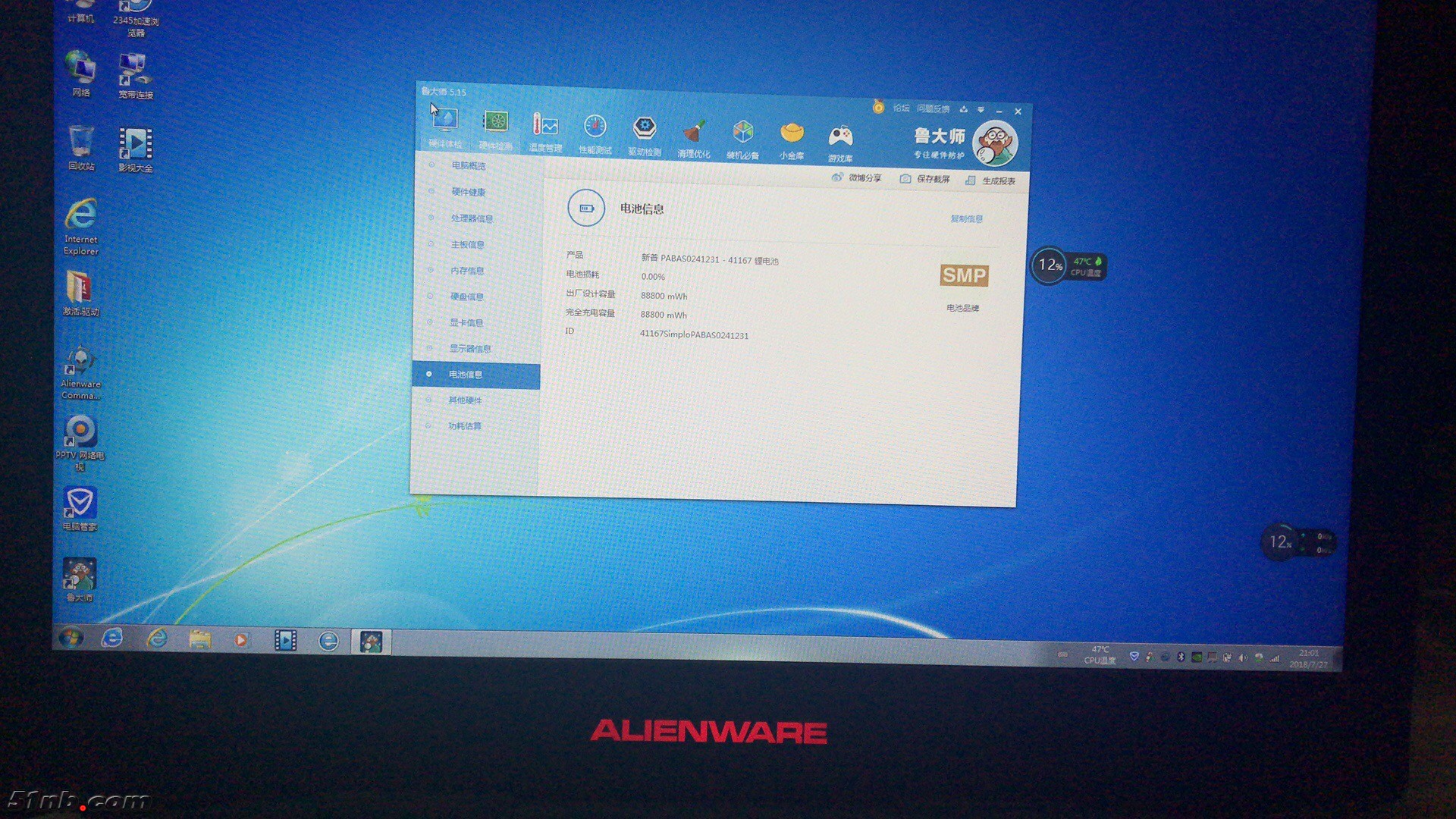Select 电脑概览 in the sidebar
Image resolution: width=1456 pixels, height=819 pixels.
point(468,165)
